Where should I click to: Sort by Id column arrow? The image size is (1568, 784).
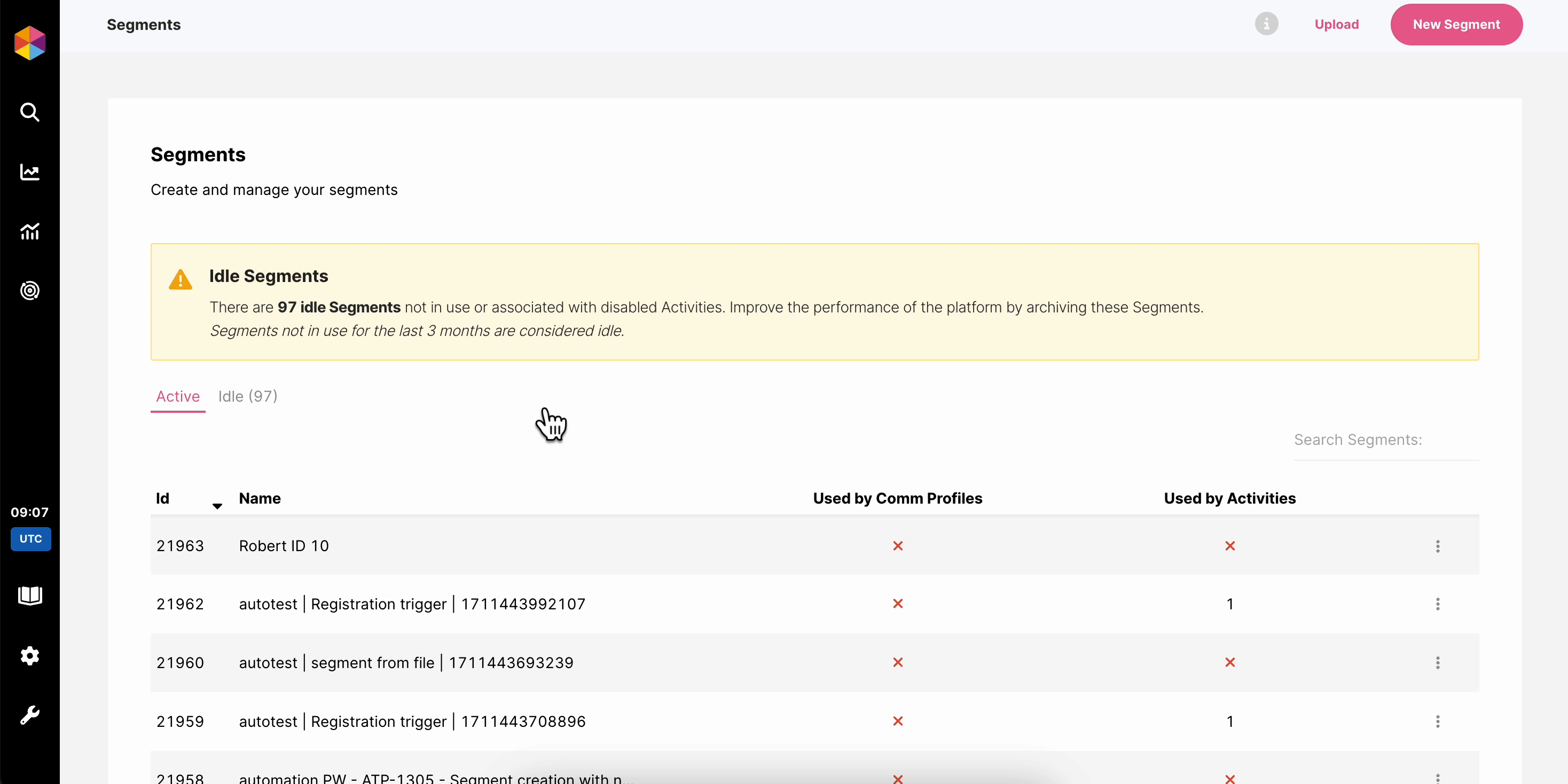click(217, 506)
